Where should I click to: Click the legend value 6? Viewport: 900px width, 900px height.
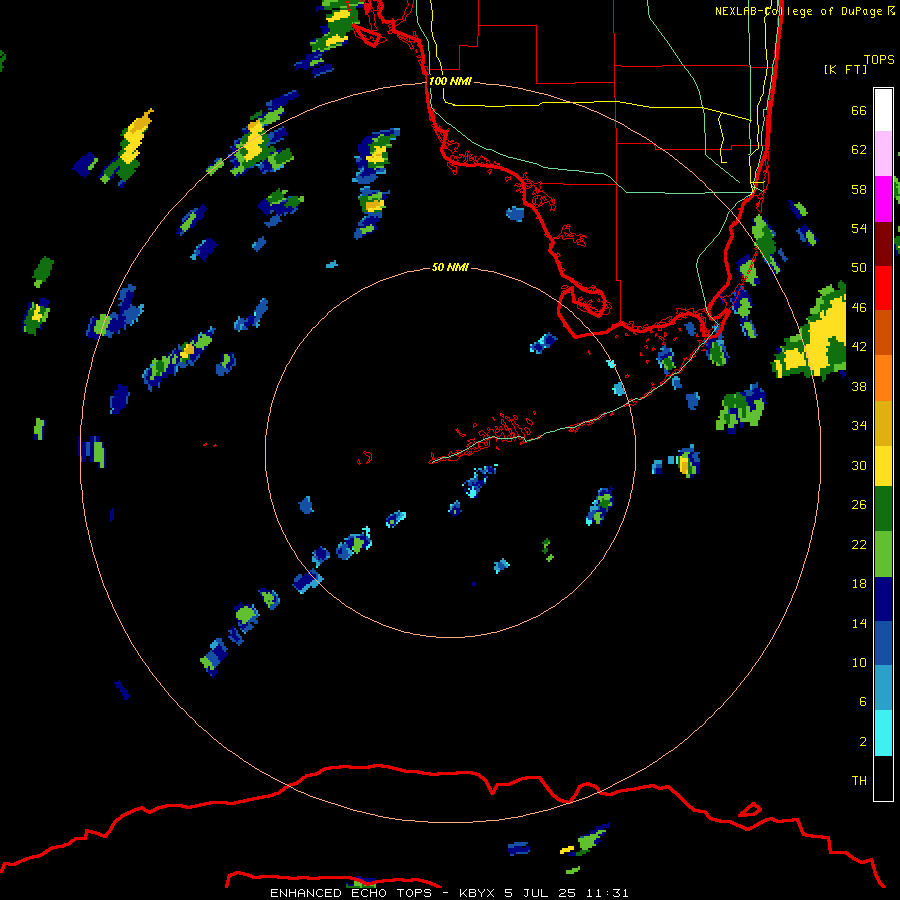(862, 702)
